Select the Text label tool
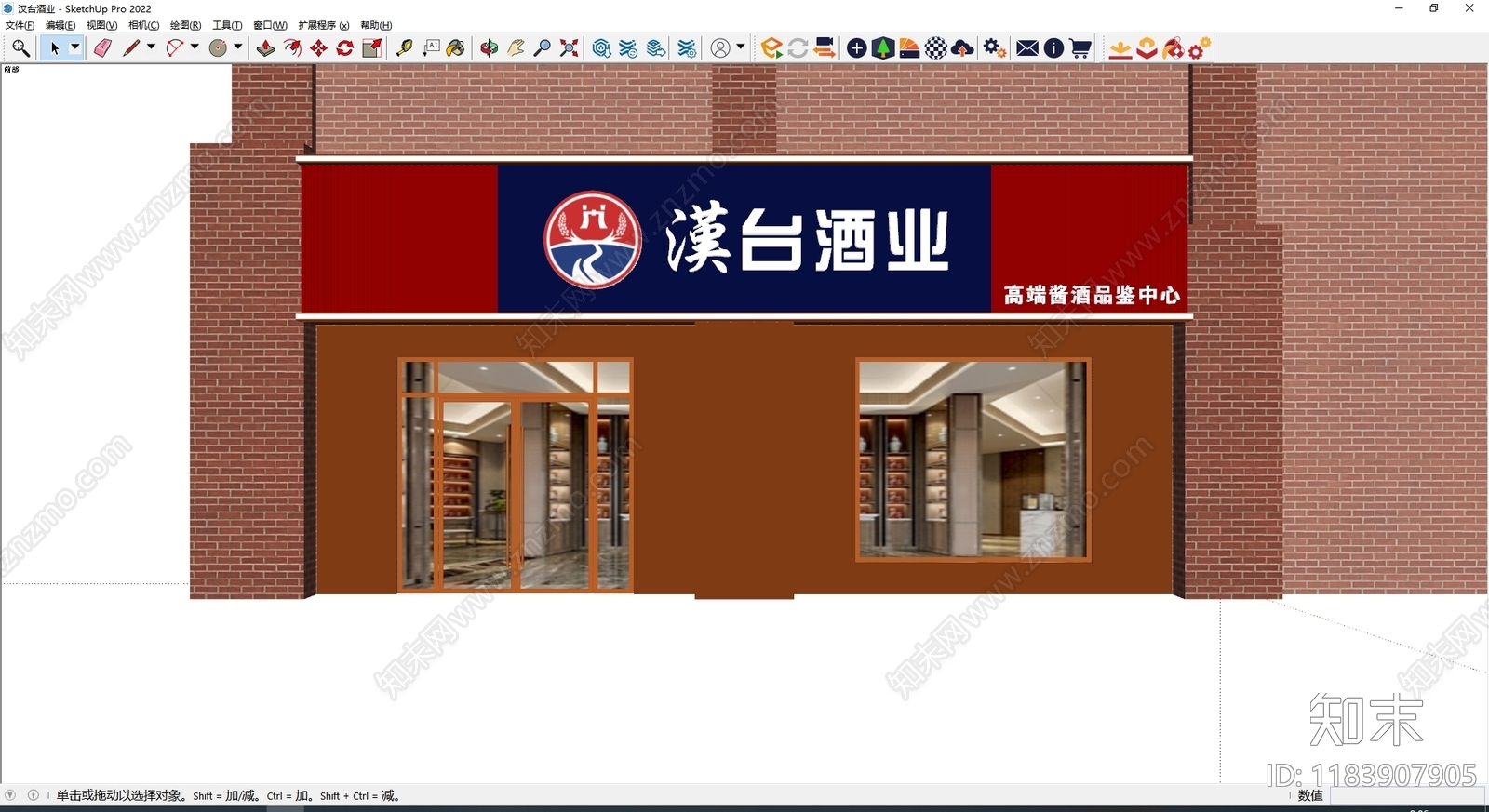Viewport: 1489px width, 812px height. [x=431, y=48]
